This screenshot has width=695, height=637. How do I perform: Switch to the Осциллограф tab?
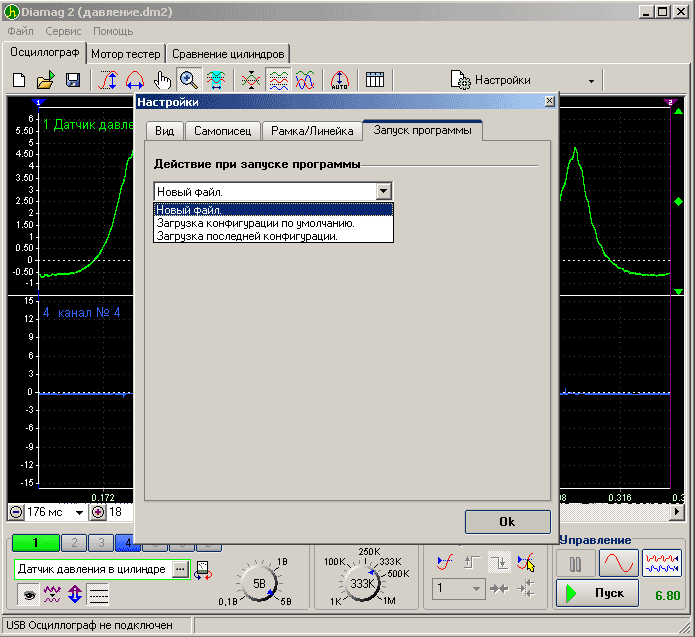coord(45,52)
